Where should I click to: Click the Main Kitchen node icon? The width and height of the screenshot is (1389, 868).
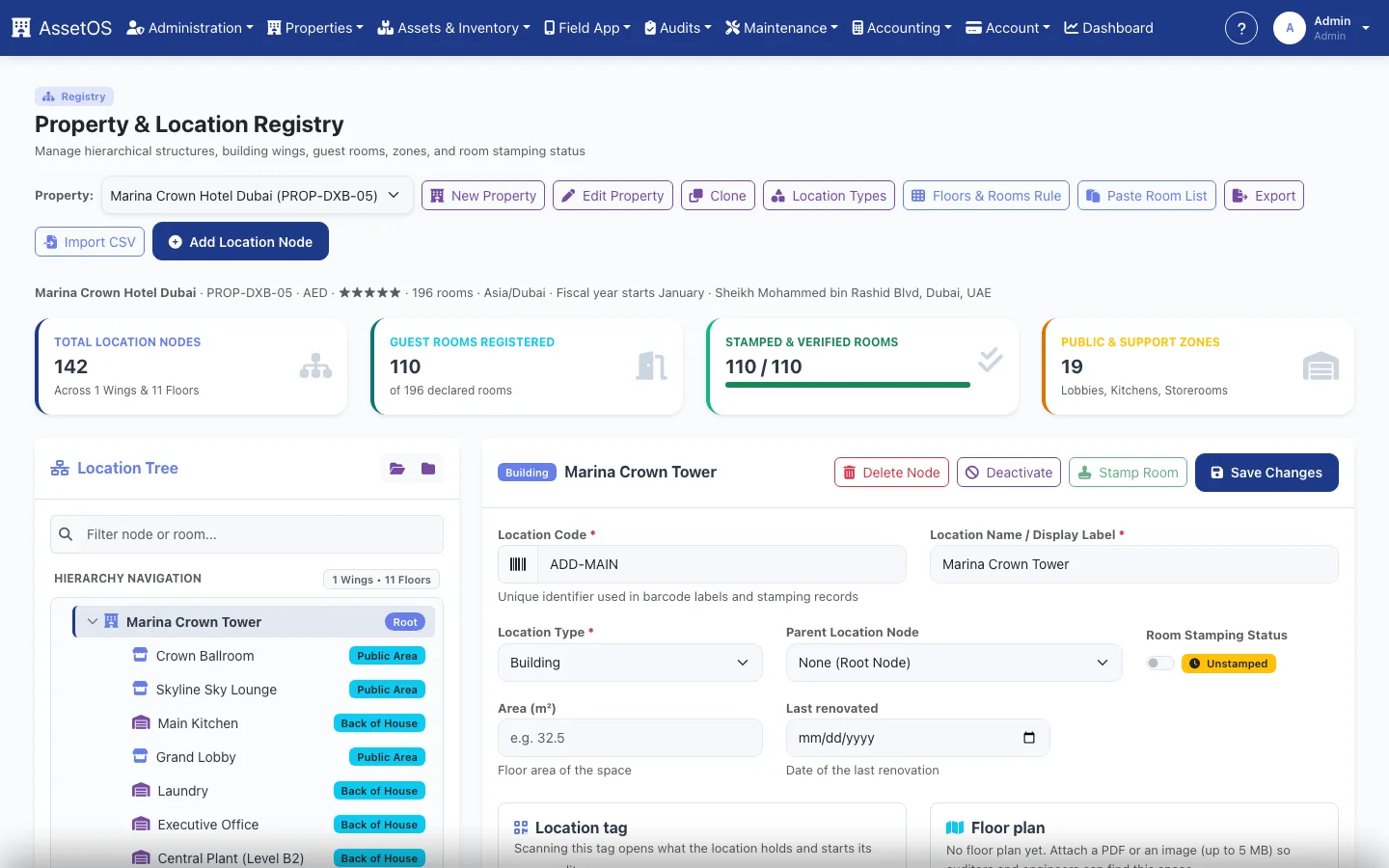[141, 722]
